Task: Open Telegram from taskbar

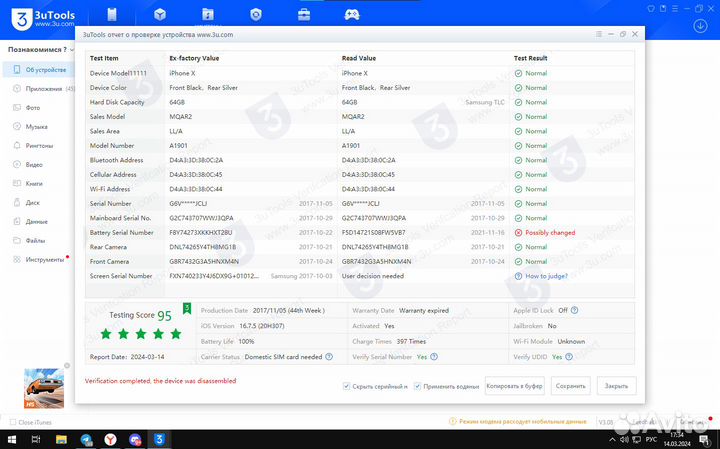Action: pyautogui.click(x=86, y=439)
